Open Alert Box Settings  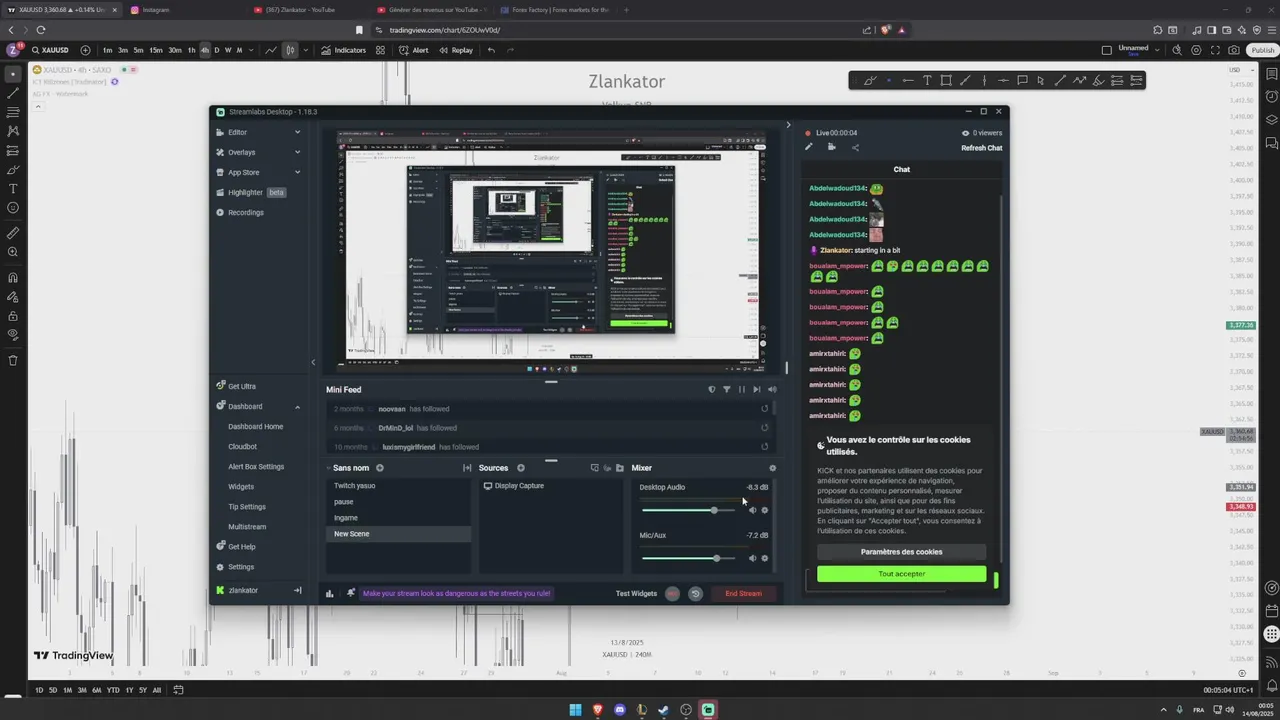(x=256, y=467)
